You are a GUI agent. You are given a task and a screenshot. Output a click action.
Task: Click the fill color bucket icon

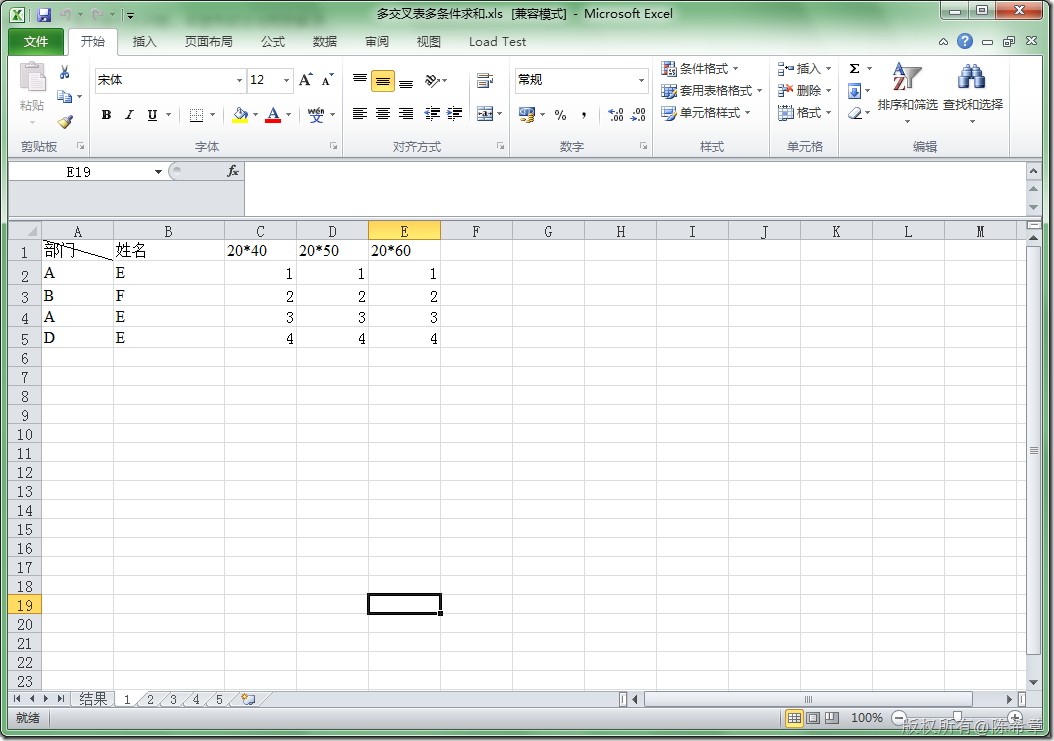click(x=240, y=115)
